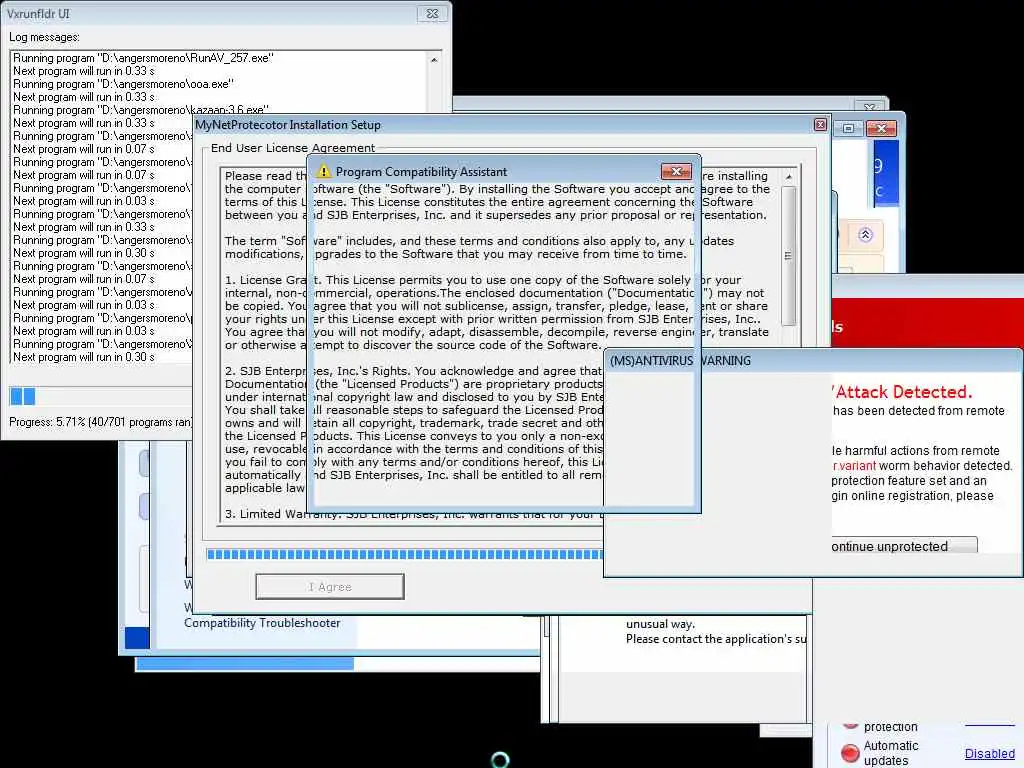
Task: Click the Program Compatibility Assistant title text
Action: [x=421, y=172]
